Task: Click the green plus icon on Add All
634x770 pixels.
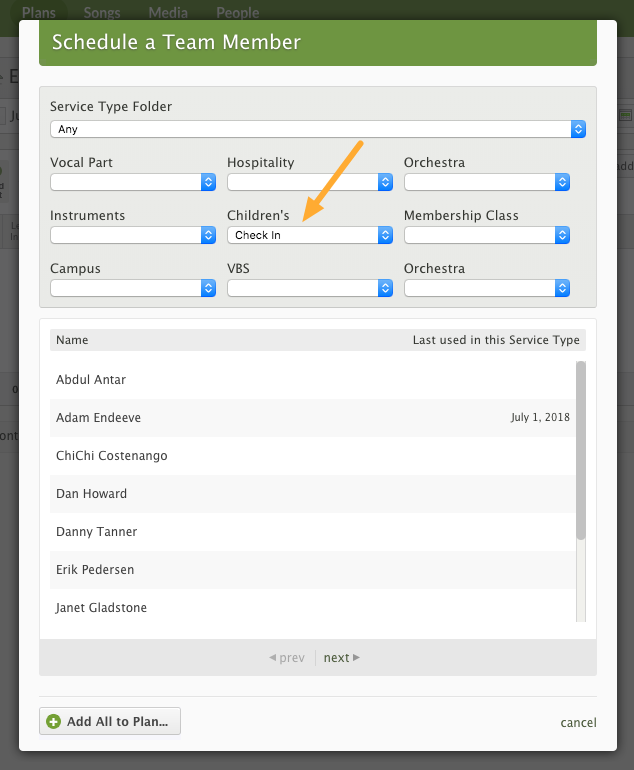Action: coord(54,721)
